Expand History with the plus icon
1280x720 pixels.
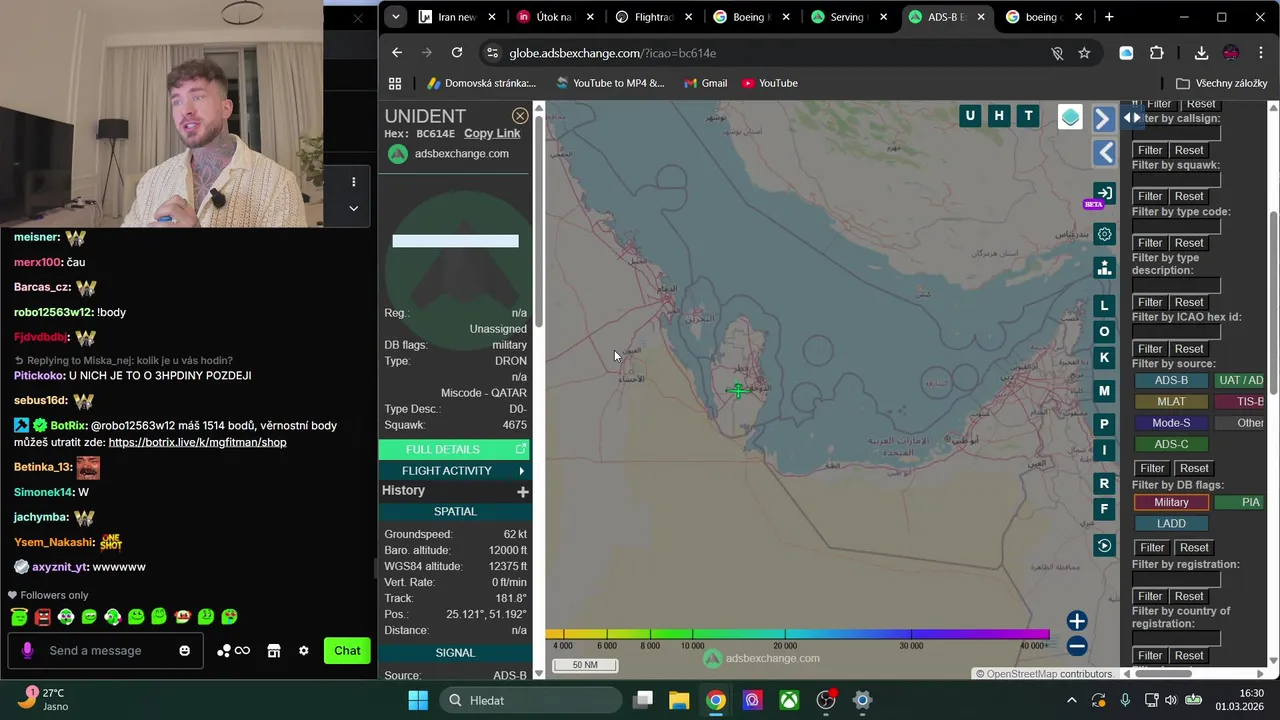(x=522, y=491)
